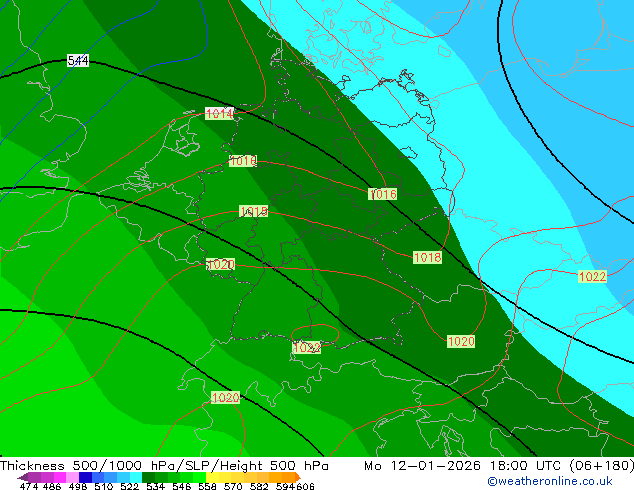The image size is (634, 490).
Task: Pick the light pink legend swatch
Action: click(72, 477)
